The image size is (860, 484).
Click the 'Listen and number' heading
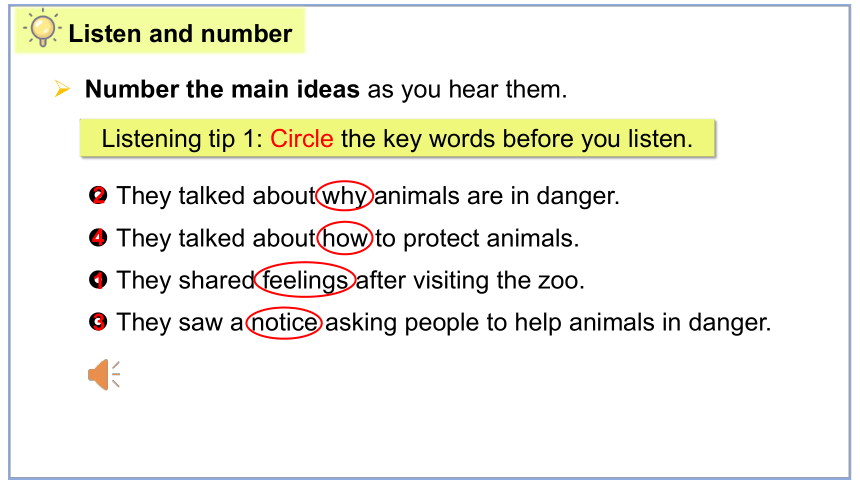(180, 33)
